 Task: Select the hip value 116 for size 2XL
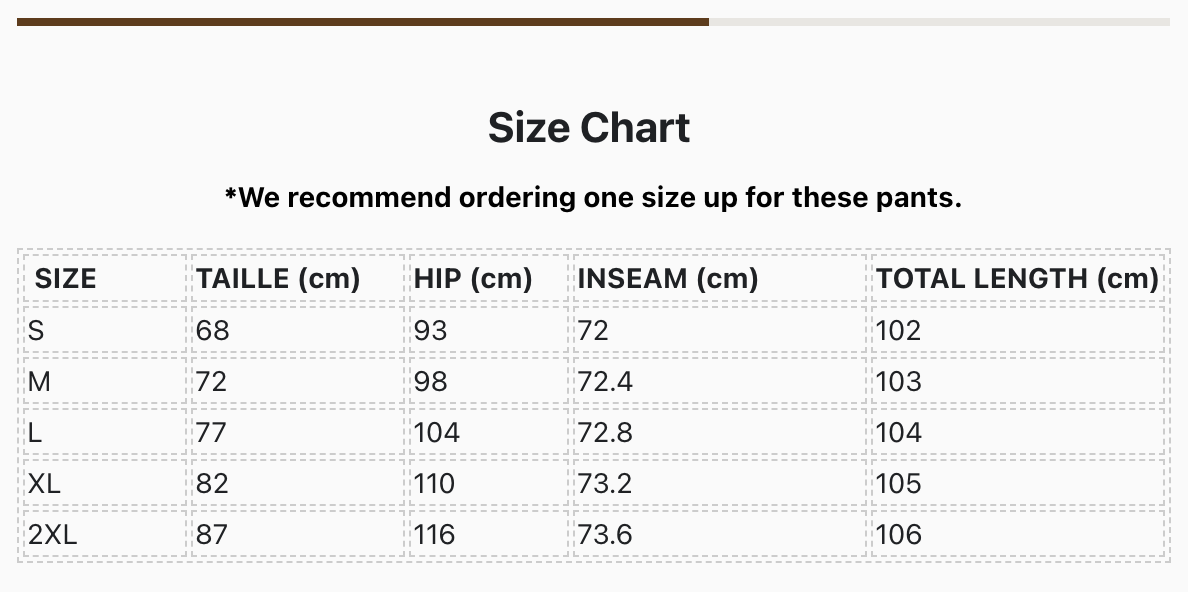pyautogui.click(x=435, y=534)
